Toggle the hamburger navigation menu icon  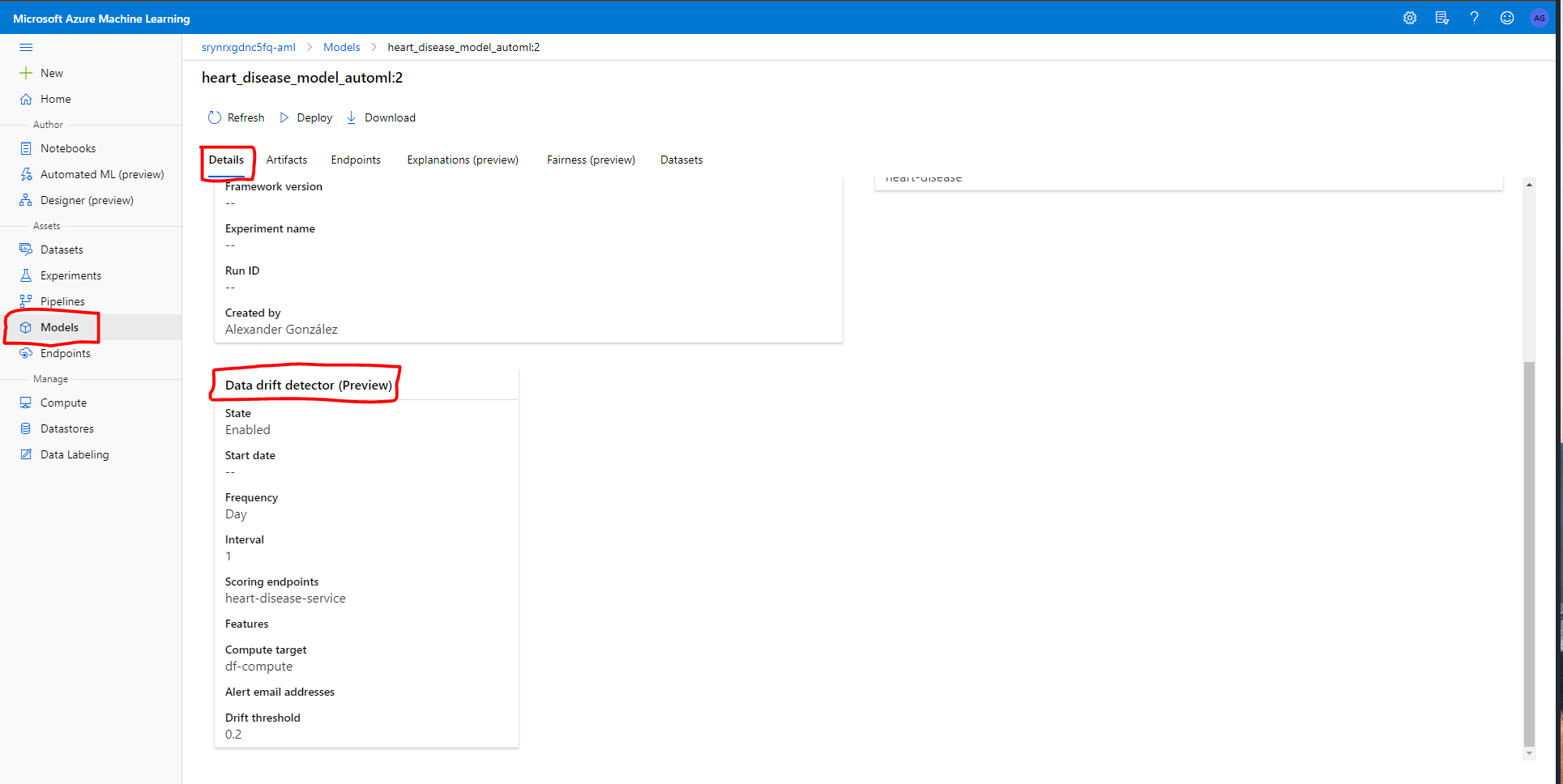coord(26,47)
